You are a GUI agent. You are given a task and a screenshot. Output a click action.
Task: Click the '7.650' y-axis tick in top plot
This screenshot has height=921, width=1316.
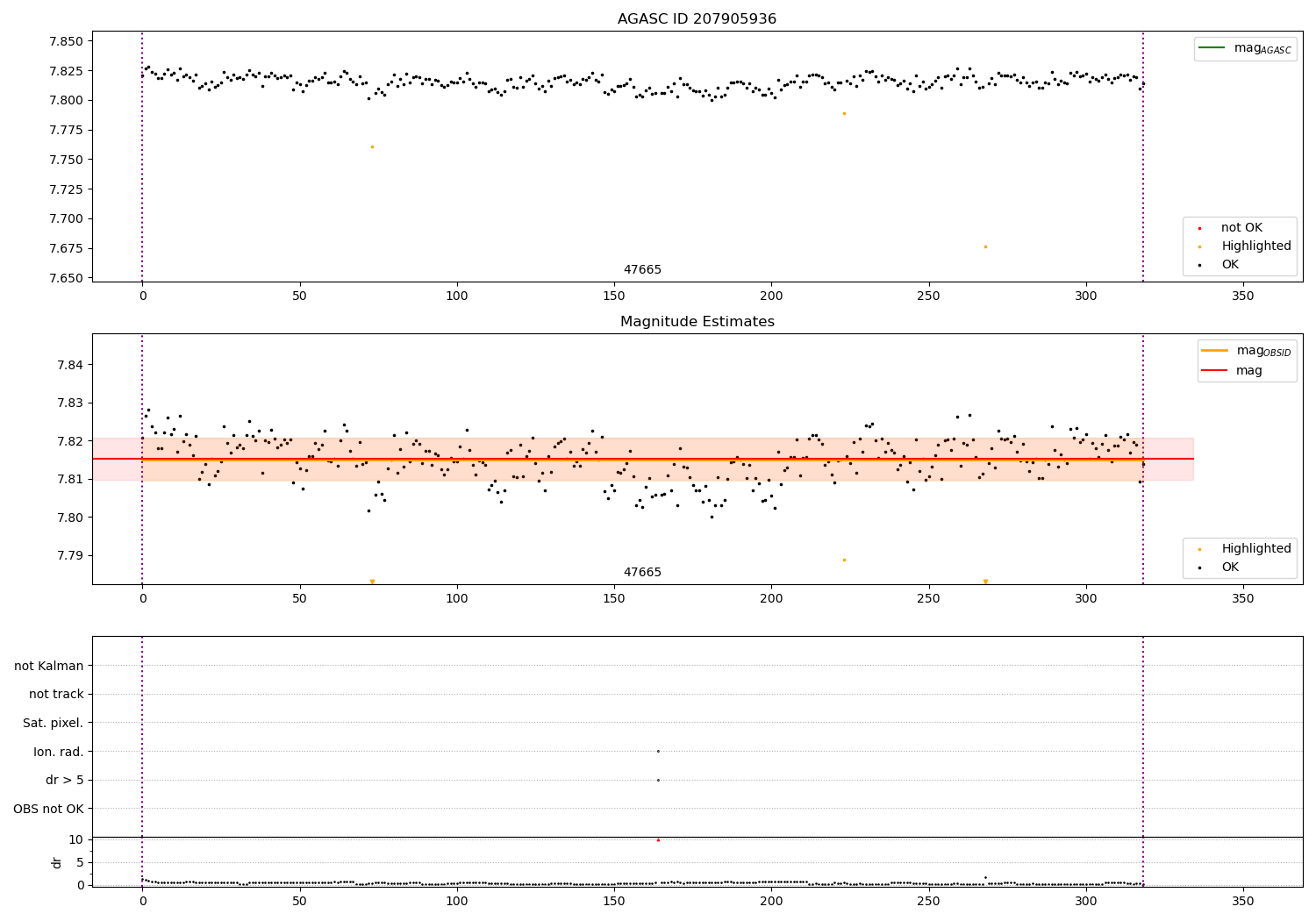[x=66, y=278]
